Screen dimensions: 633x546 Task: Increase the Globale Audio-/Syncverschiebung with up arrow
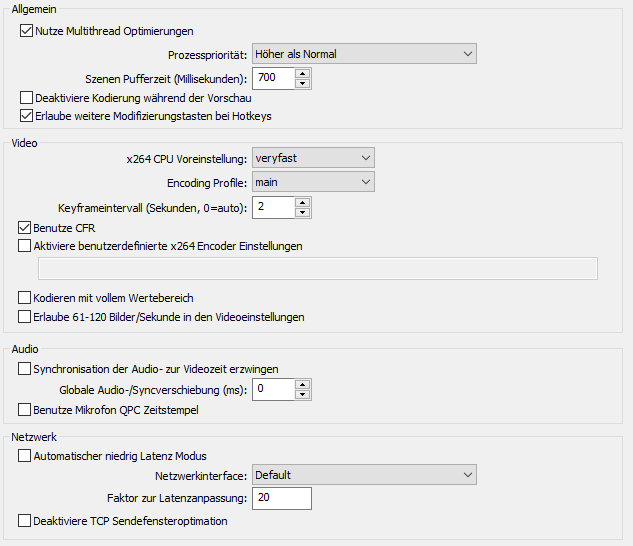(x=302, y=384)
